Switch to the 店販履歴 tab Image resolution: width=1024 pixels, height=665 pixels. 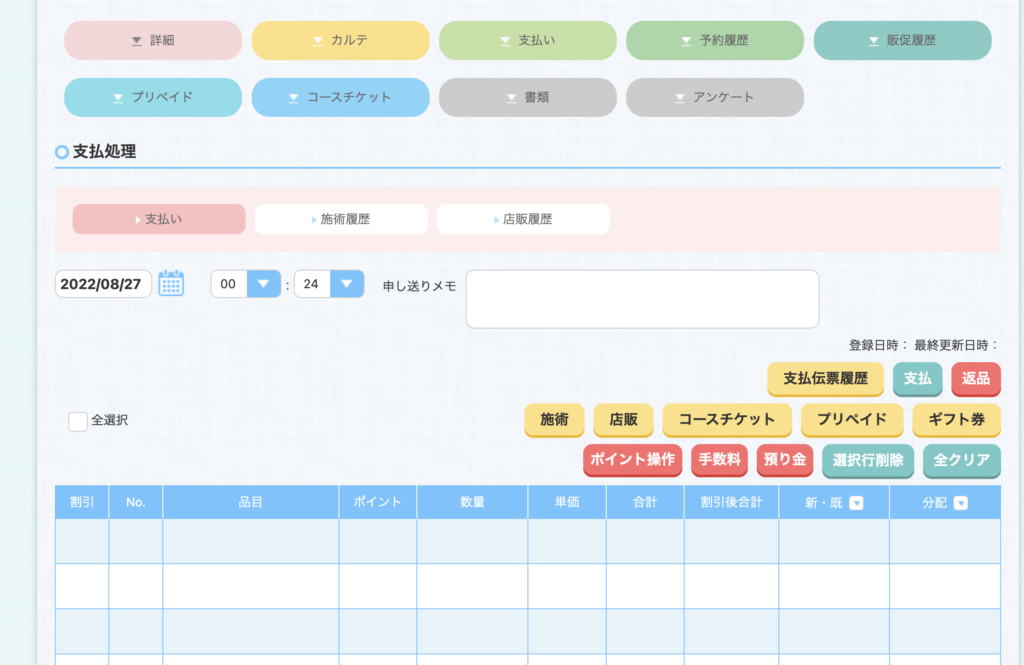[x=523, y=219]
